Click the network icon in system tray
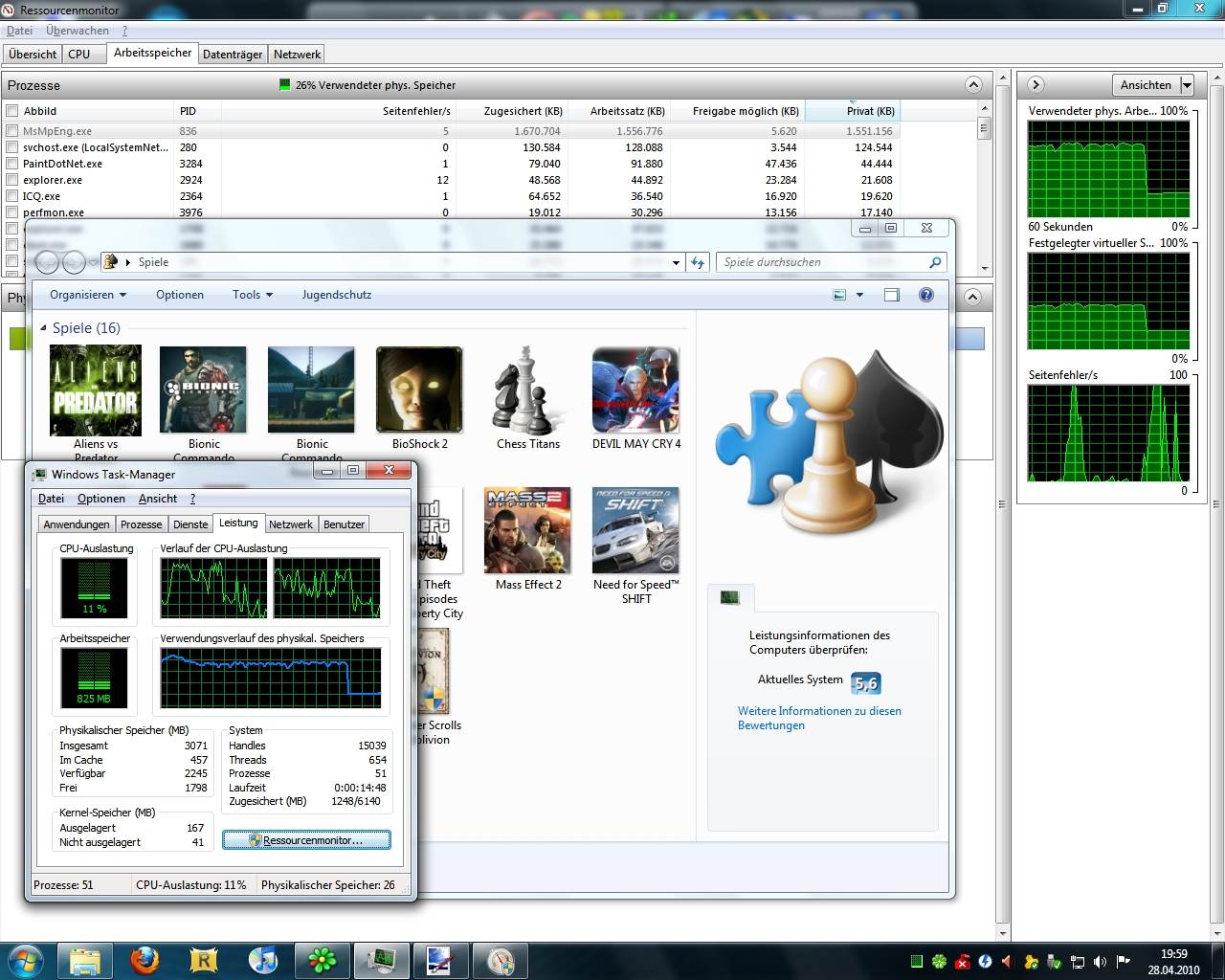The height and width of the screenshot is (980, 1225). pyautogui.click(x=1077, y=962)
